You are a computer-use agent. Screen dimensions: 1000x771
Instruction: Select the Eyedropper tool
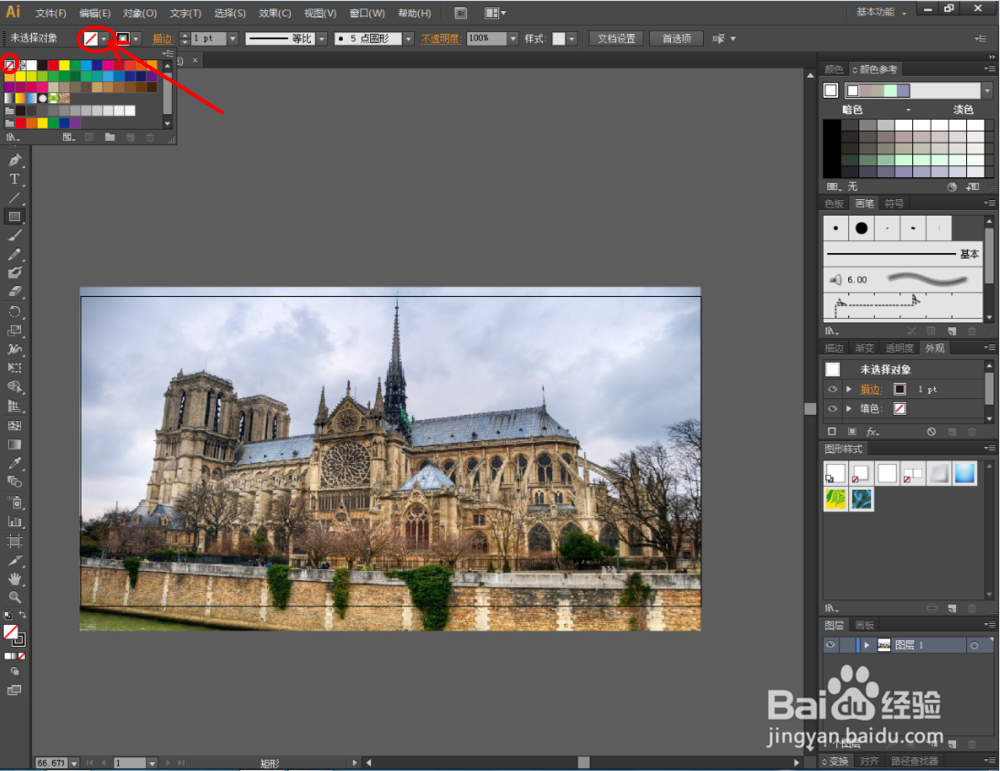click(x=14, y=463)
